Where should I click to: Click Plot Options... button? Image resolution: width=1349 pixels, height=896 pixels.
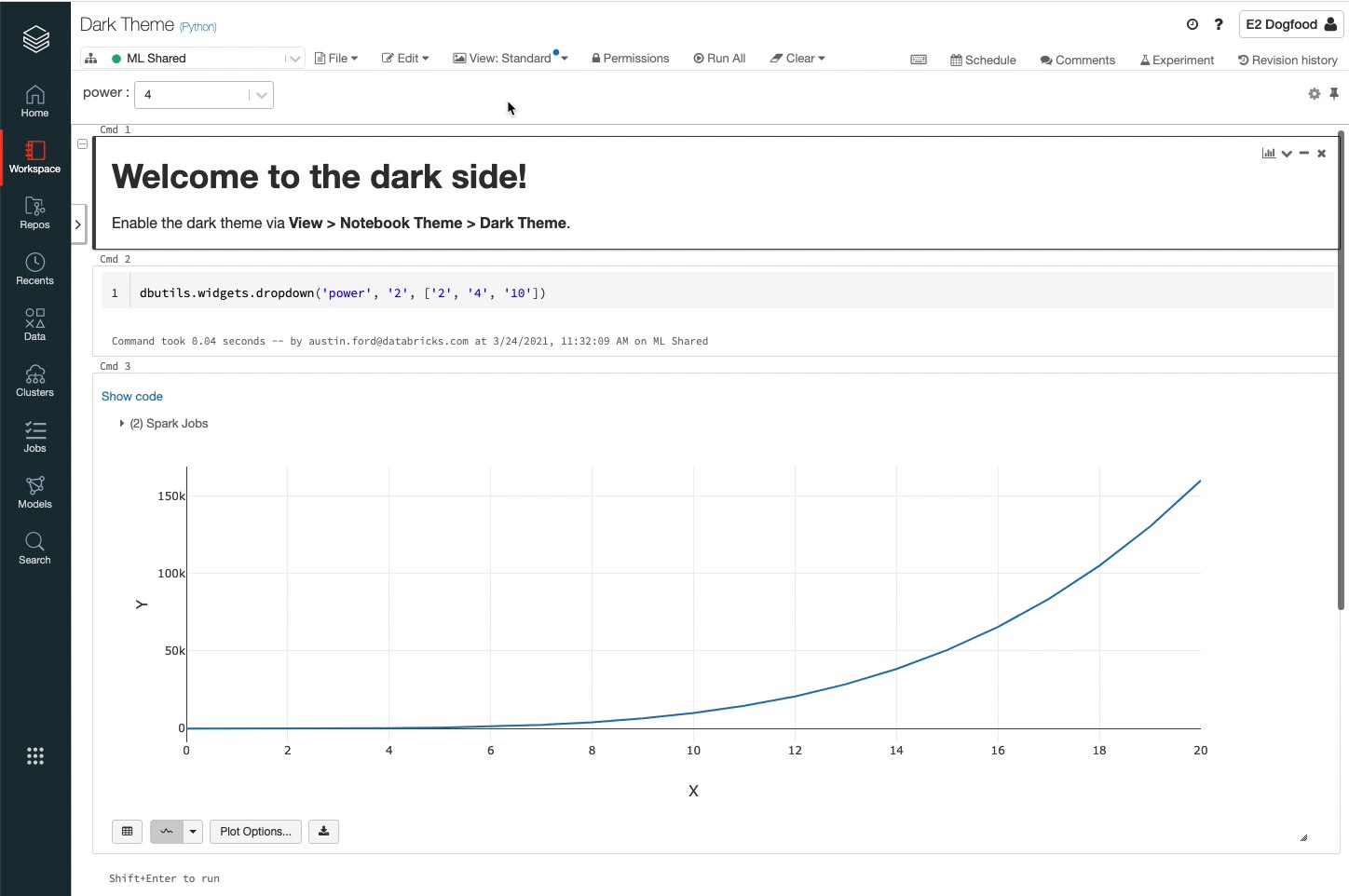255,832
